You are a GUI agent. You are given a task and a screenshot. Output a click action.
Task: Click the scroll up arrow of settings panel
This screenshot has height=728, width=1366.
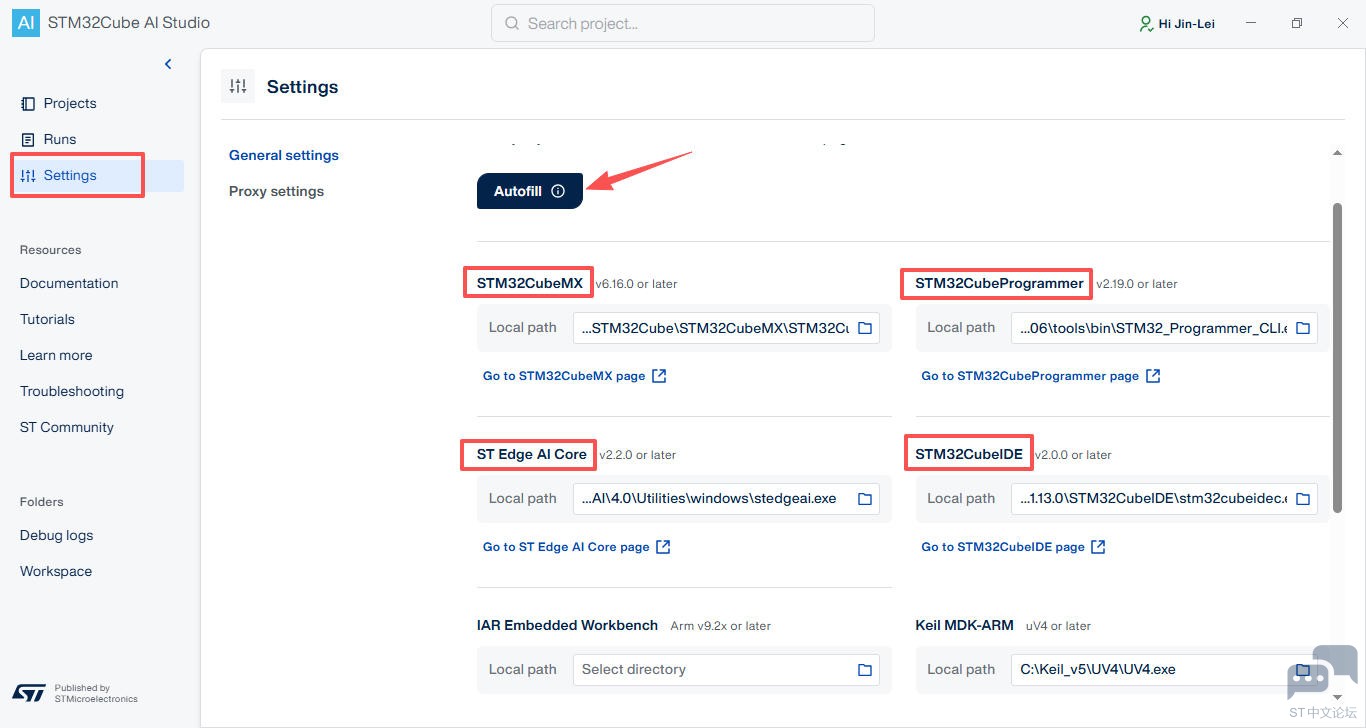point(1338,153)
